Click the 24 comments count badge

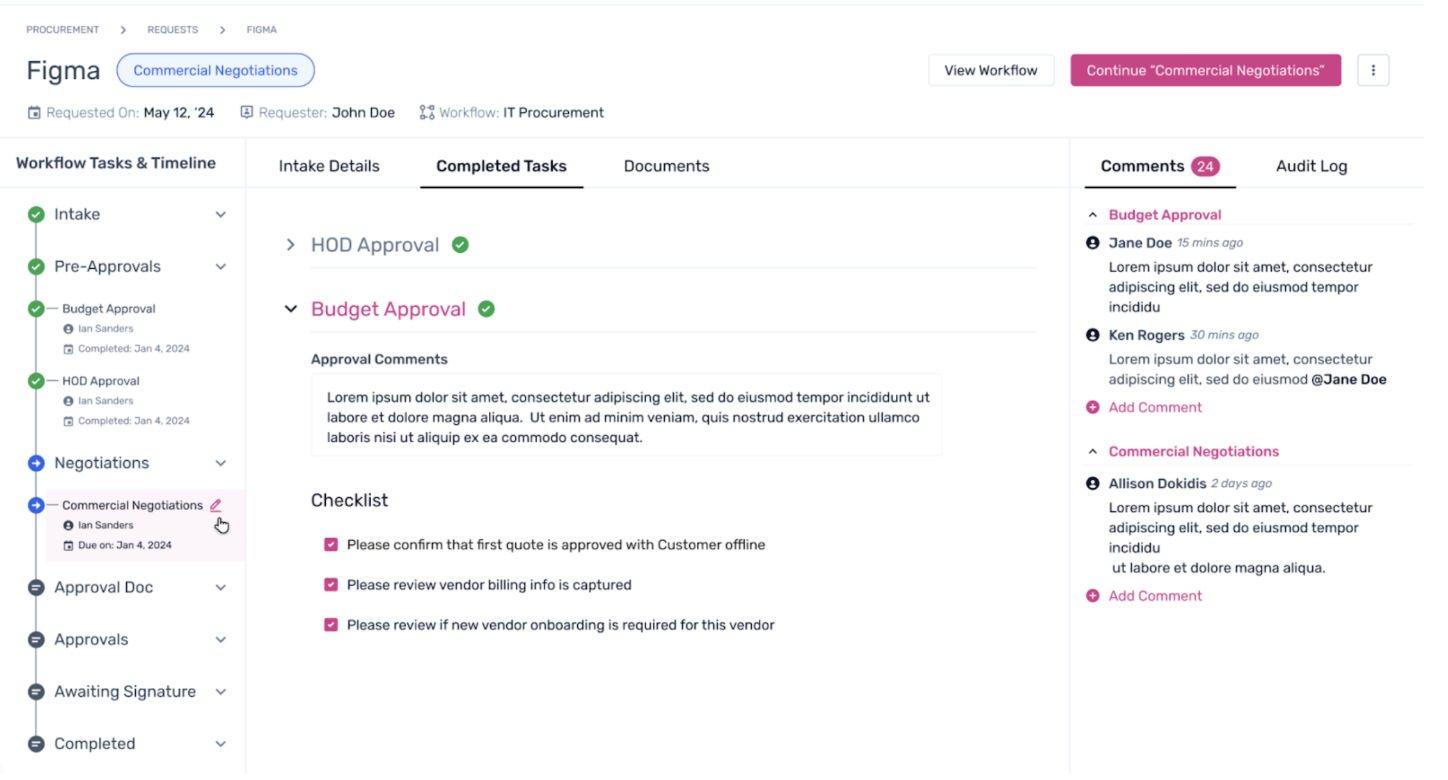(x=1205, y=167)
